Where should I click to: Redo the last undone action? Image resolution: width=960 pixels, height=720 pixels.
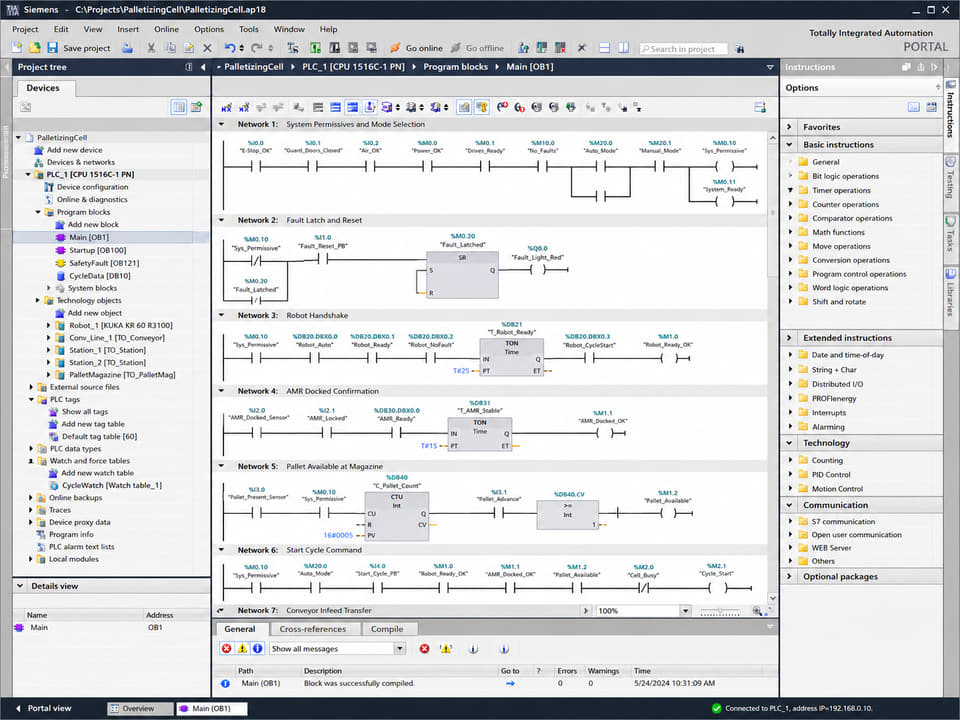(x=257, y=48)
